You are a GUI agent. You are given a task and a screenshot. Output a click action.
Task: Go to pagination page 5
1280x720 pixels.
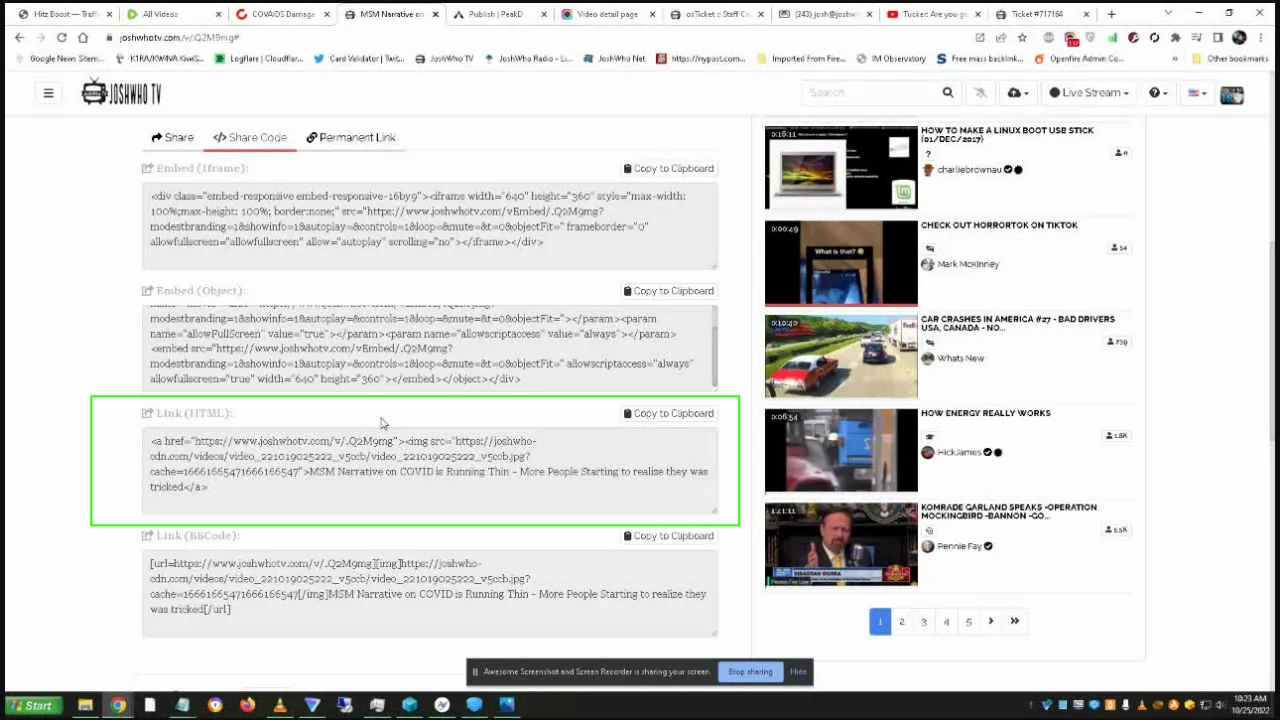[x=968, y=622]
